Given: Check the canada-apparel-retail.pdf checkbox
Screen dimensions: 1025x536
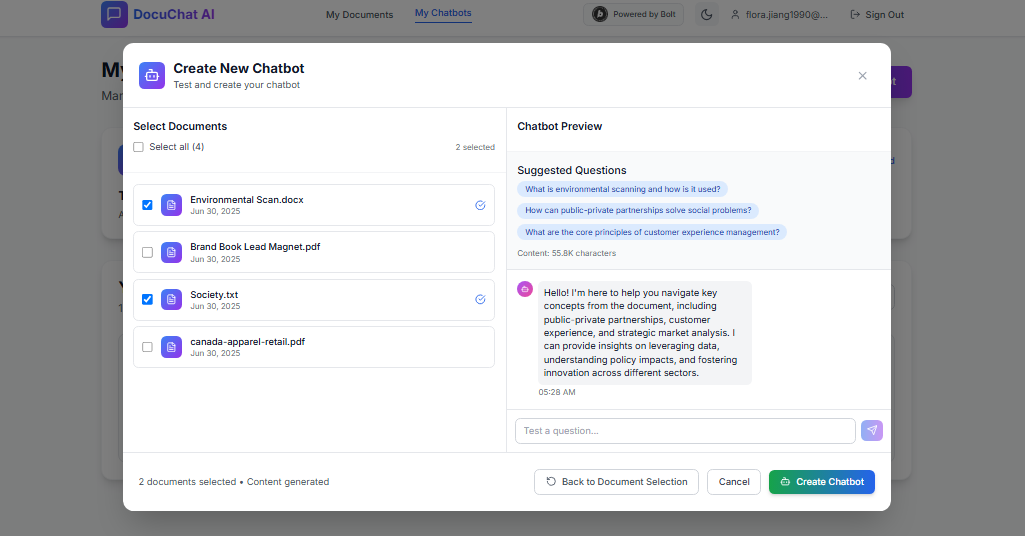Looking at the screenshot, I should pyautogui.click(x=148, y=347).
